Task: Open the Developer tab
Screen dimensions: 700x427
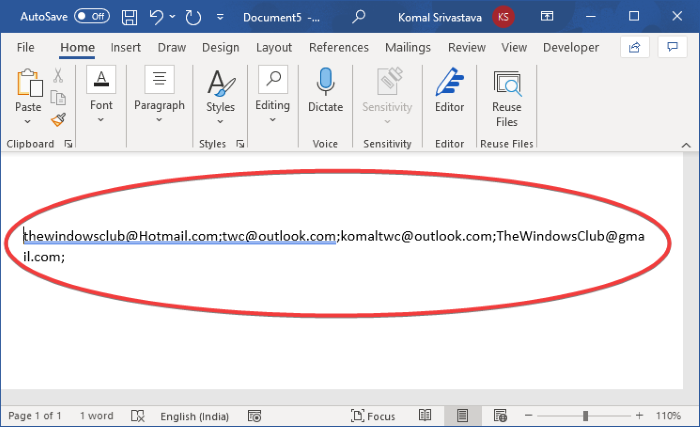Action: coord(571,47)
